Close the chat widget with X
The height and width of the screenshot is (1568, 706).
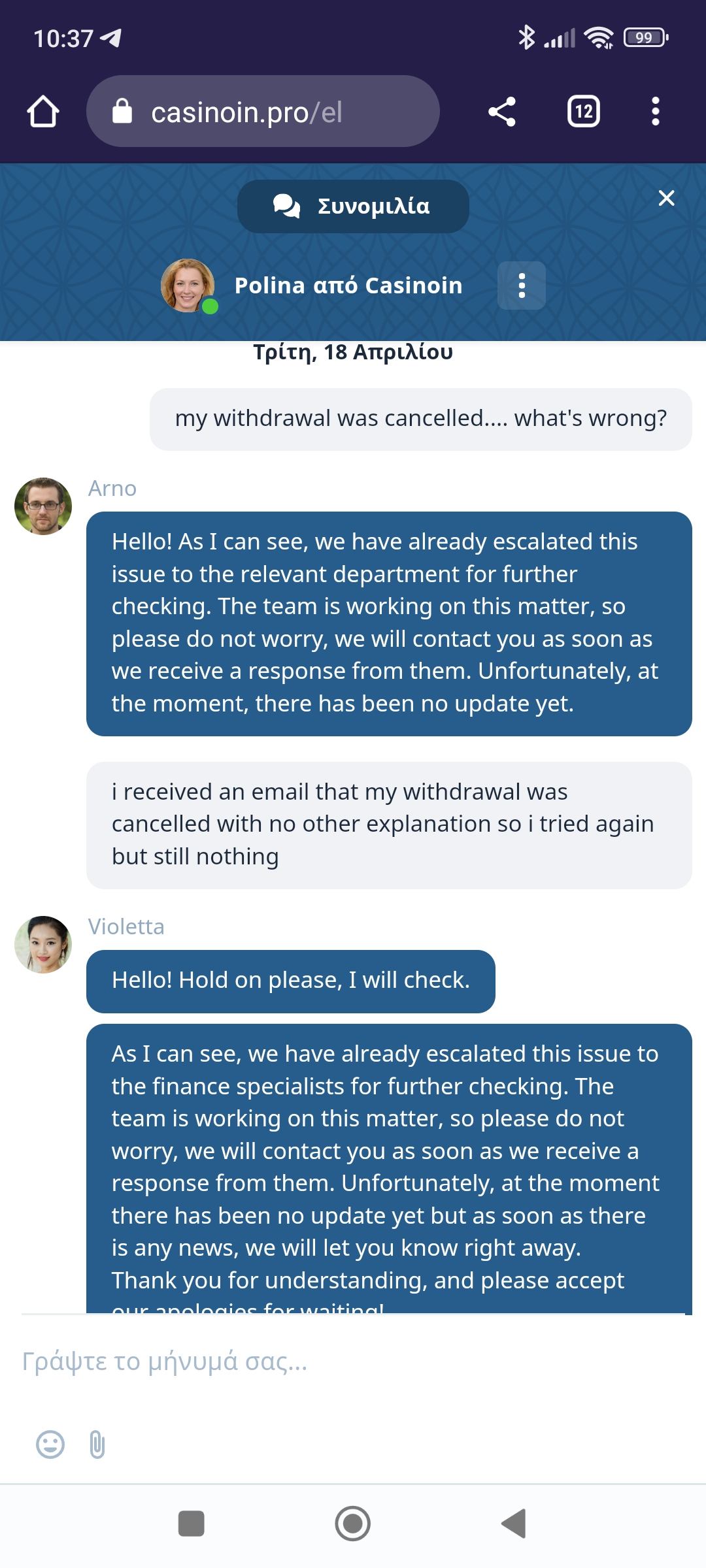click(666, 198)
